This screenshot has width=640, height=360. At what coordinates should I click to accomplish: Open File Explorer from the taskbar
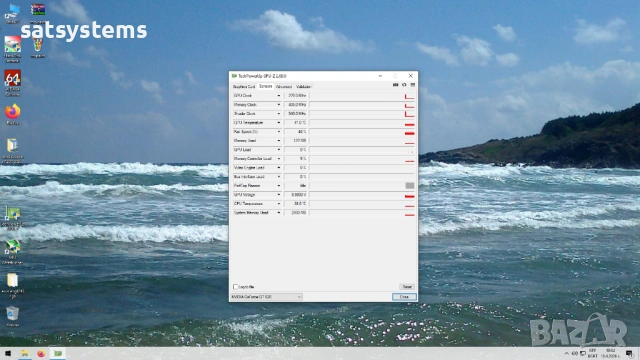click(x=24, y=353)
